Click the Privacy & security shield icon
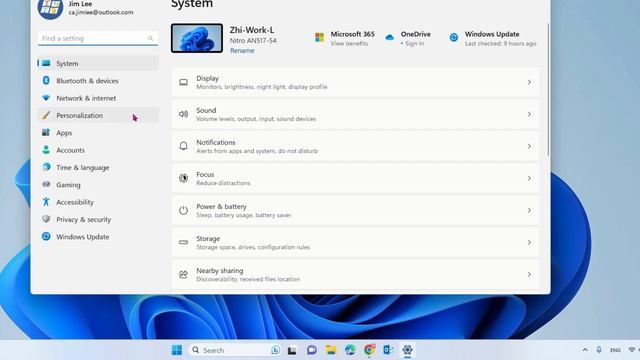The image size is (640, 360). point(46,219)
